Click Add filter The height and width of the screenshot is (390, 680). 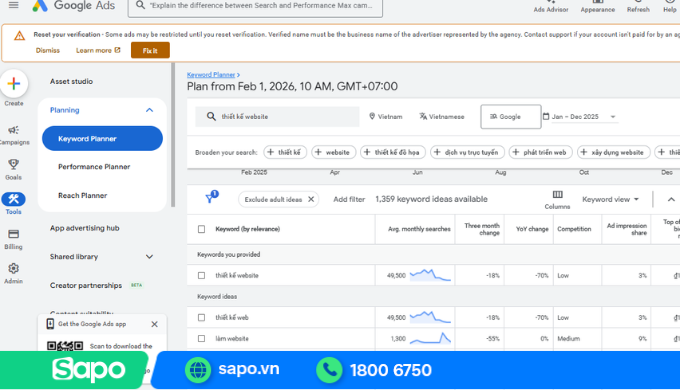pos(349,199)
